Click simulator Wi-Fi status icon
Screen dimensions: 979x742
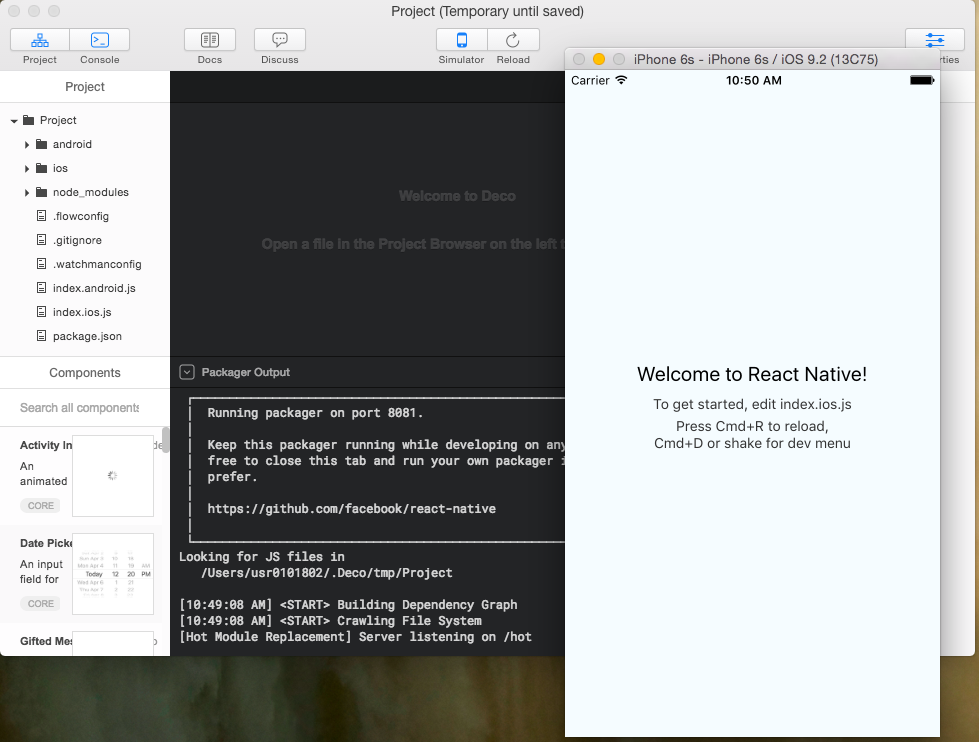[621, 80]
